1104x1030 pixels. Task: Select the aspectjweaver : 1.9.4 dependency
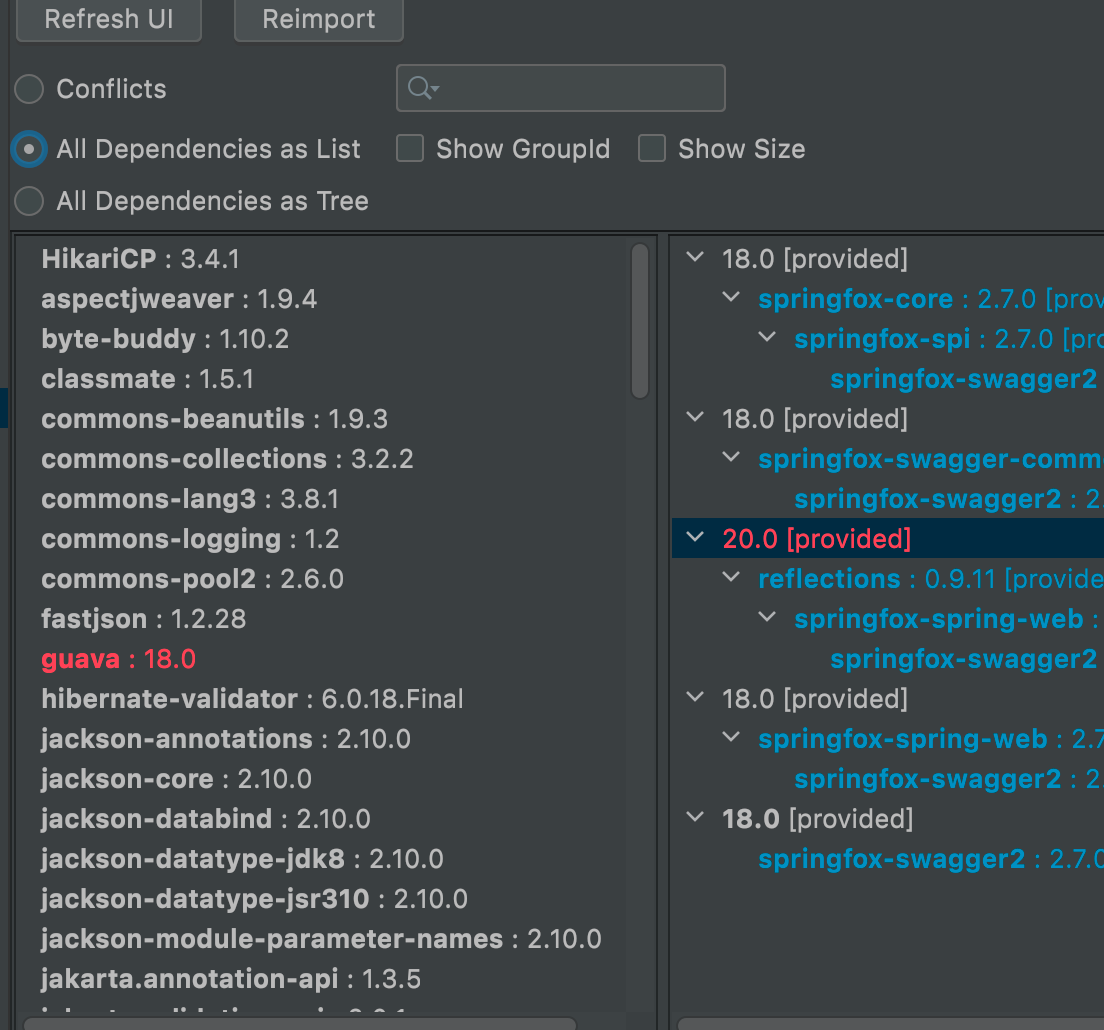180,299
